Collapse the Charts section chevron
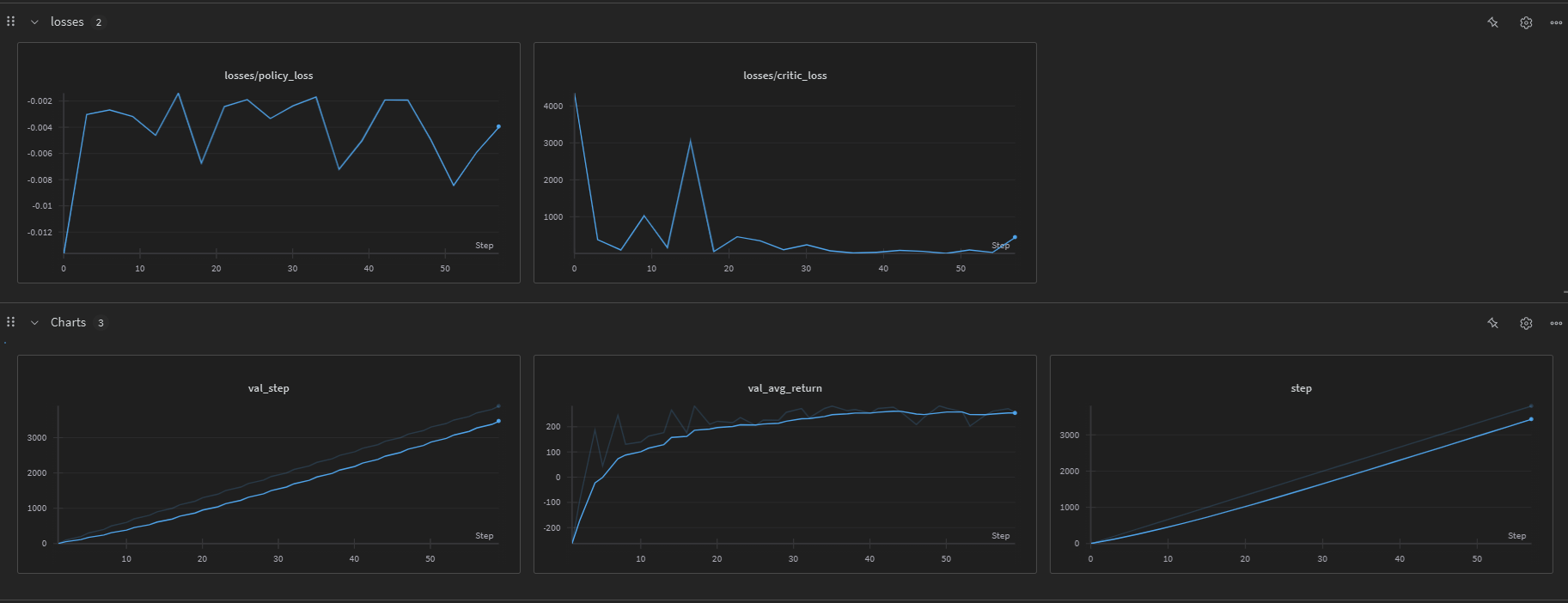This screenshot has width=1568, height=603. pos(34,323)
